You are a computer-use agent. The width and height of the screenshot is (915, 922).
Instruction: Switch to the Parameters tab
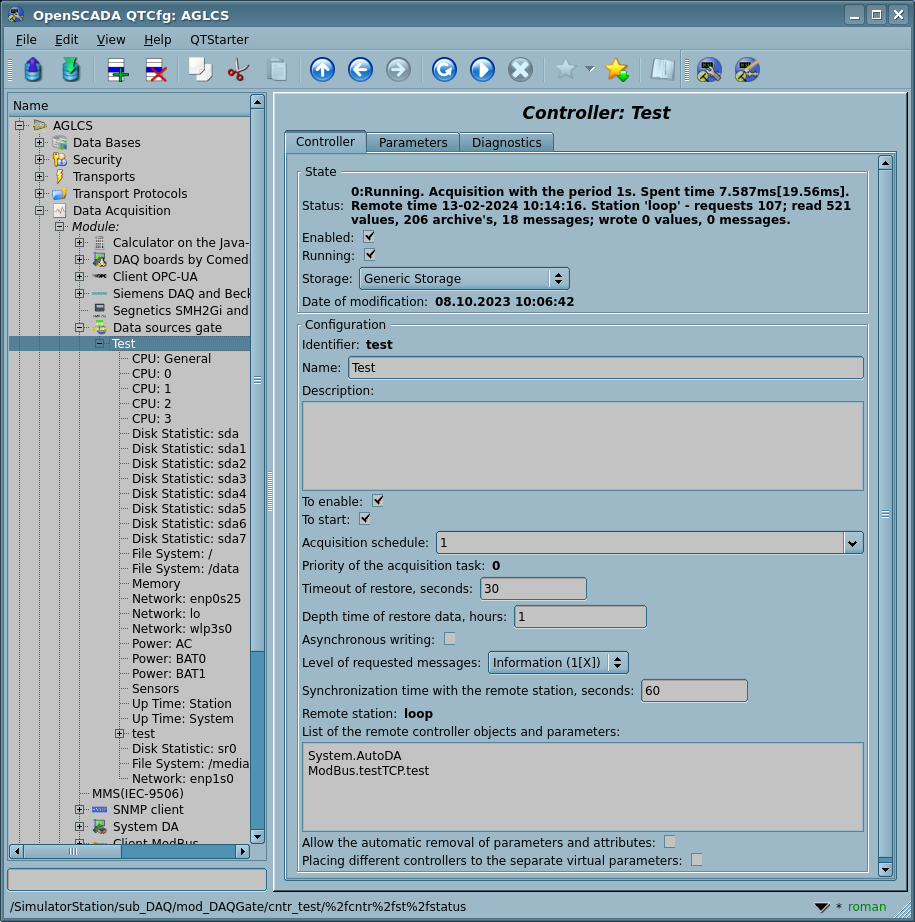(413, 142)
